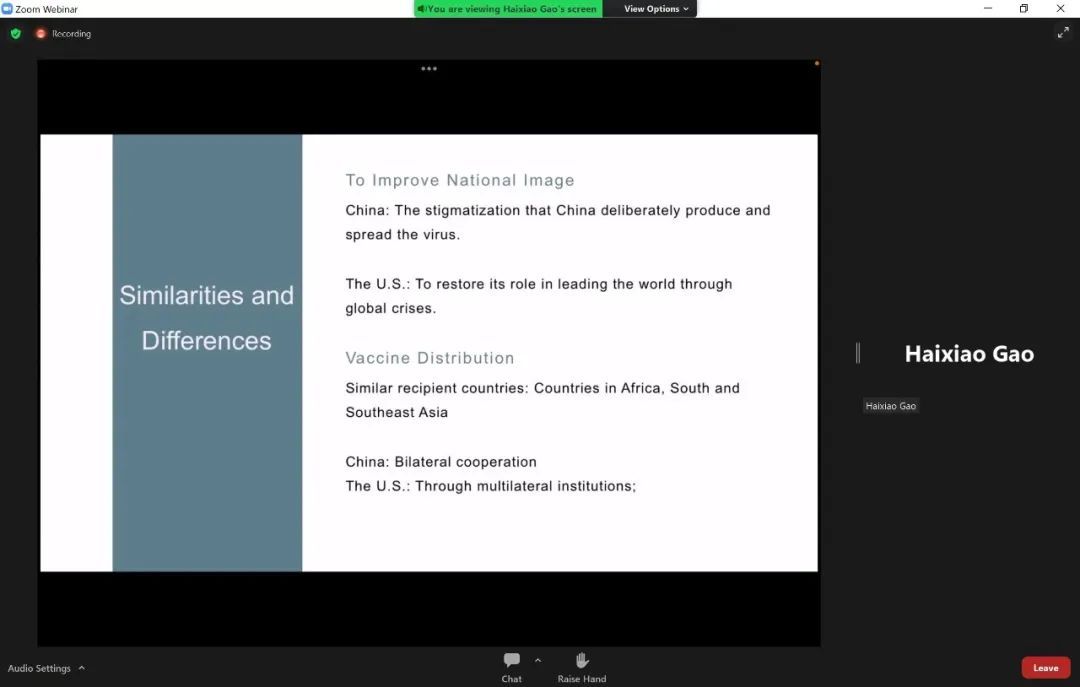The image size is (1080, 687).
Task: Expand chat options caret beside Chat
Action: [x=538, y=660]
